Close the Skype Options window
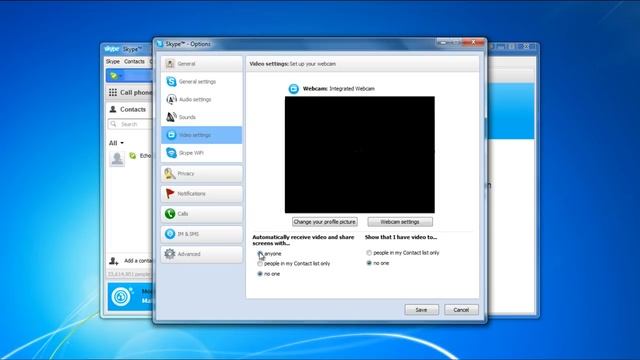Viewport: 640px width, 360px height. 473,42
